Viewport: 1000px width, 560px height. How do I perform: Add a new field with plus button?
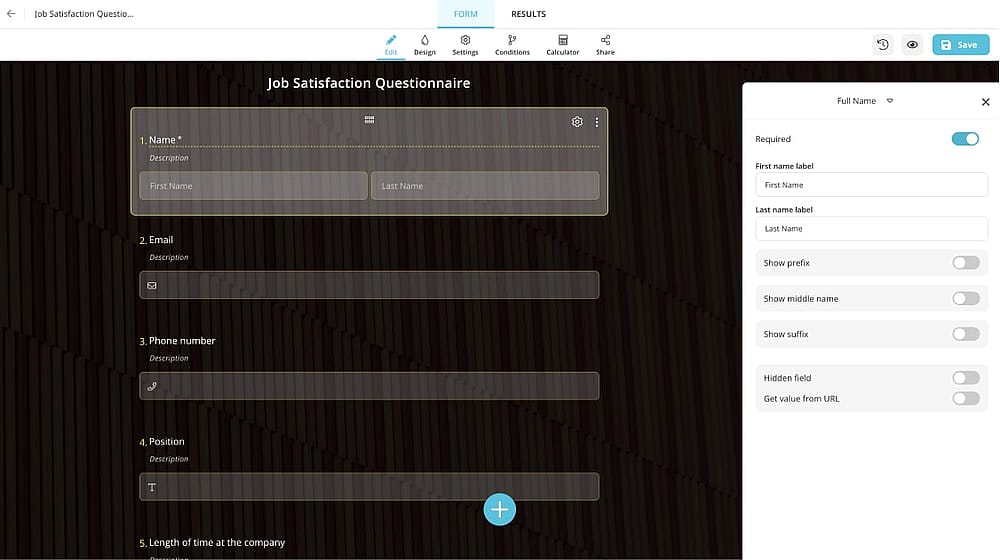point(499,510)
